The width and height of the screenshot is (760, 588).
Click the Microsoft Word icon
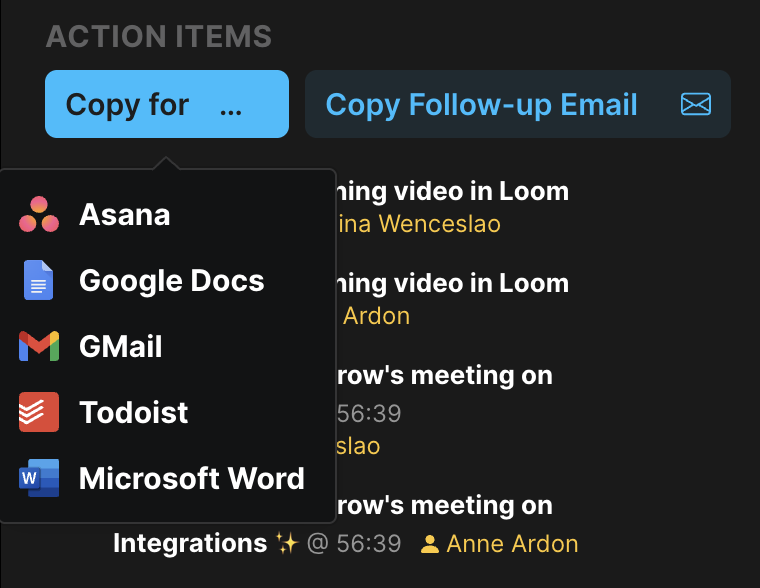coord(39,478)
